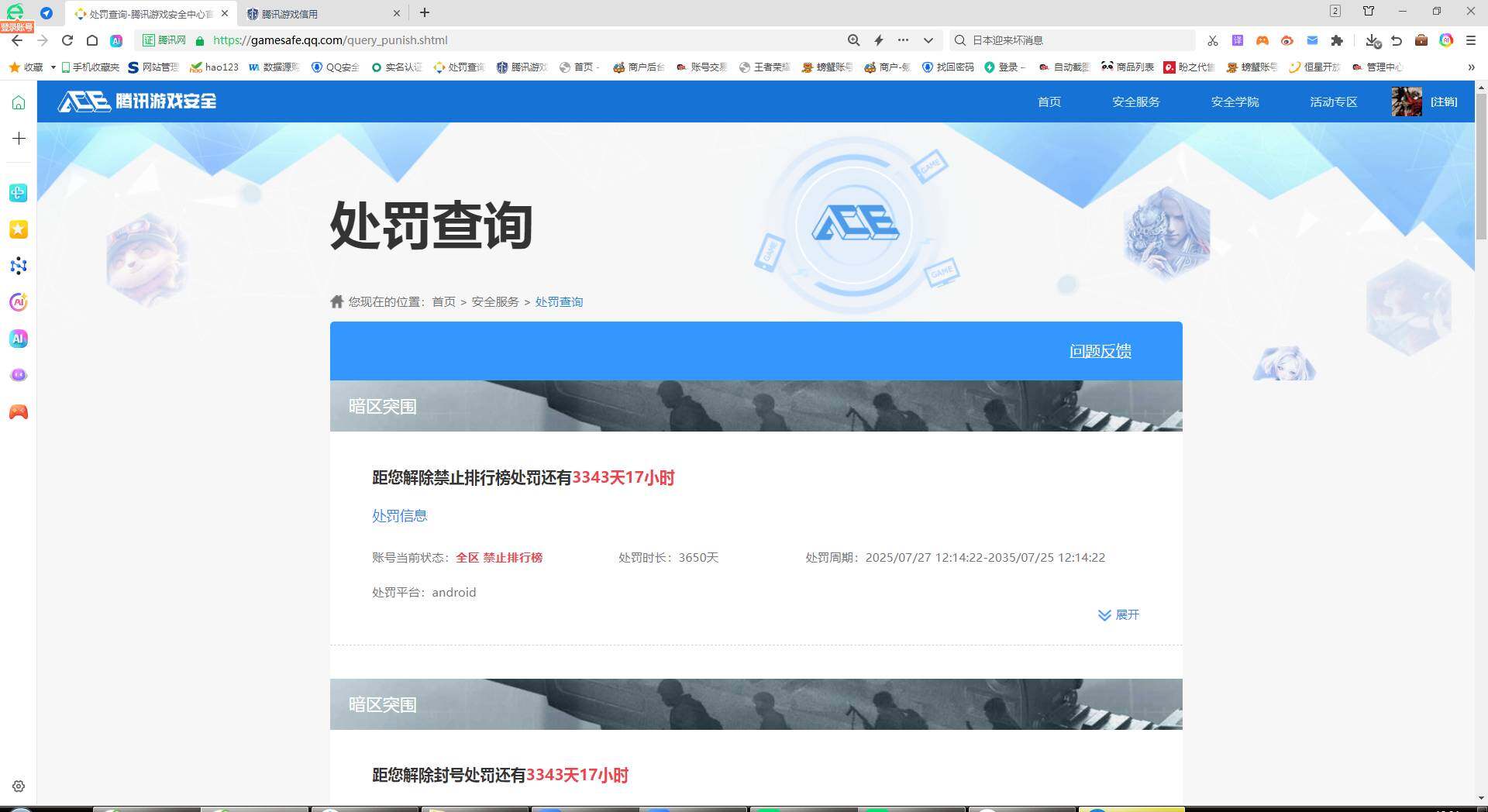This screenshot has height=812, width=1488.
Task: Open the blue mail extension
Action: [x=1312, y=40]
